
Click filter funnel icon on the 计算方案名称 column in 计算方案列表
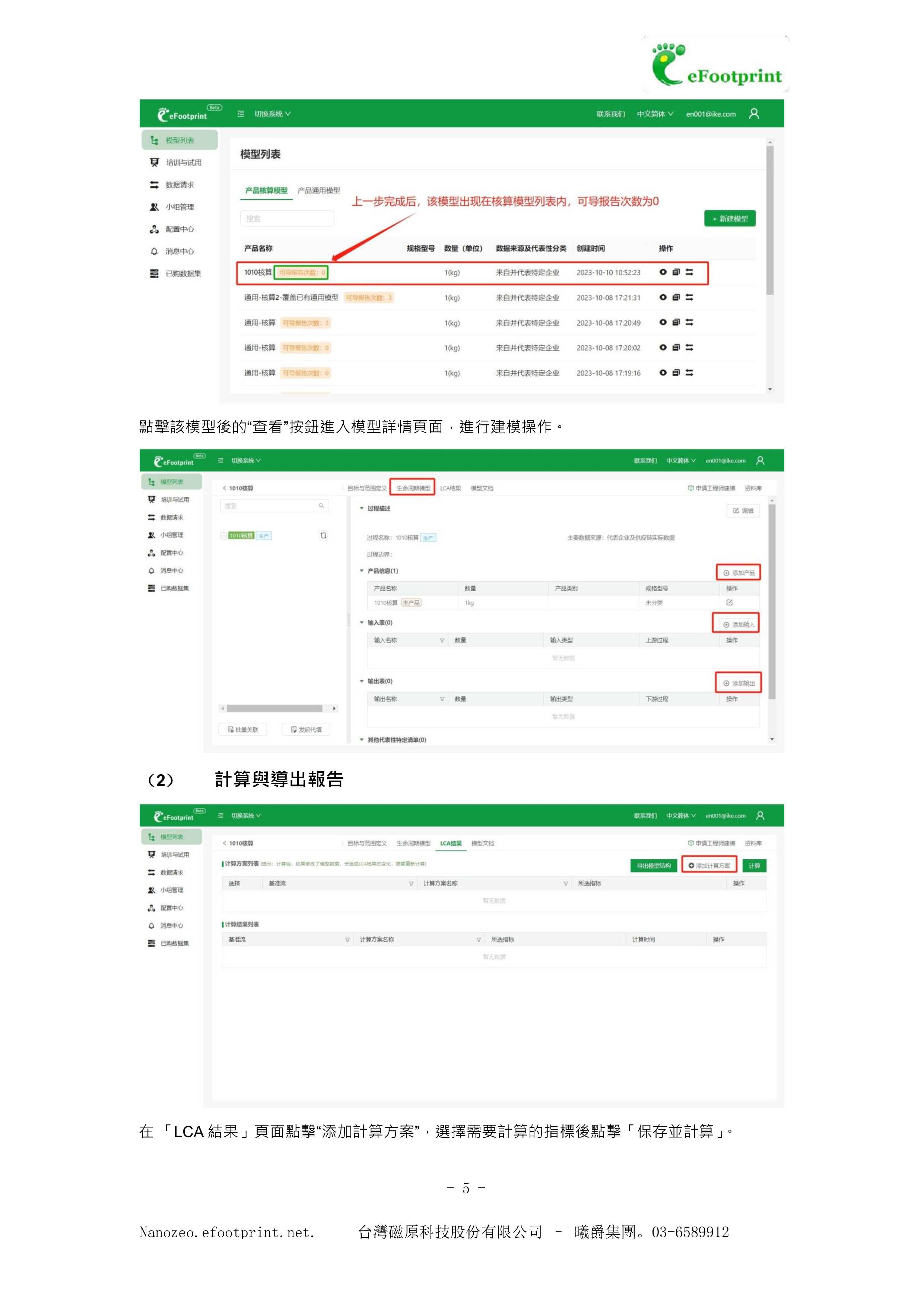coord(566,883)
